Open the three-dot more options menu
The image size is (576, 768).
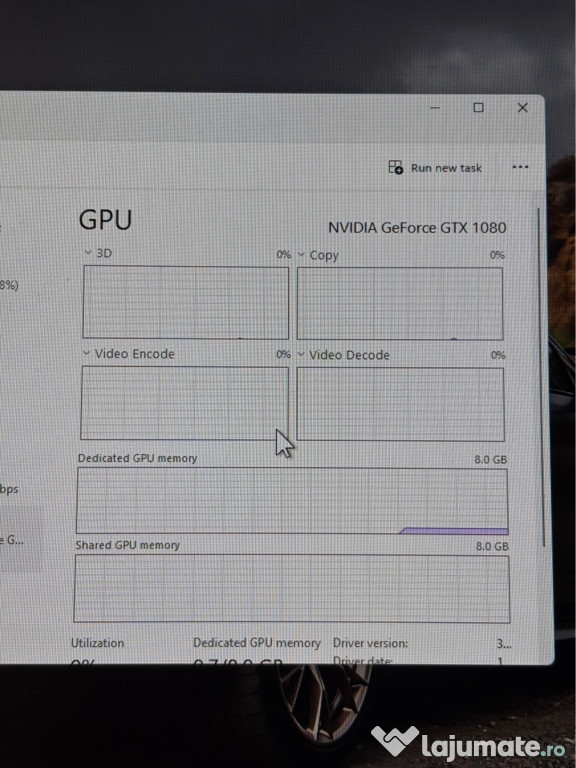coord(520,168)
